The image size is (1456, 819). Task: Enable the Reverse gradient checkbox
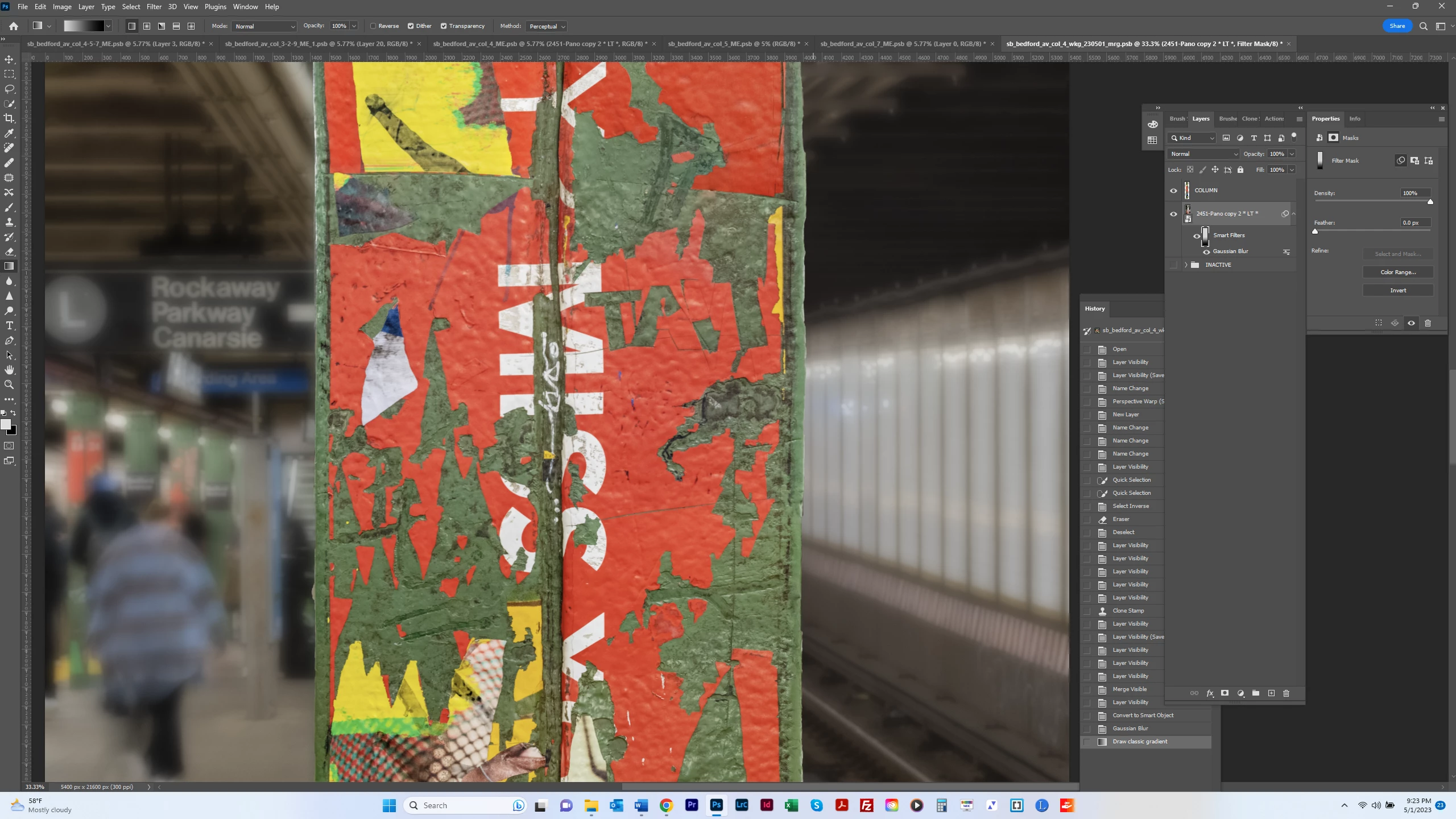[374, 26]
